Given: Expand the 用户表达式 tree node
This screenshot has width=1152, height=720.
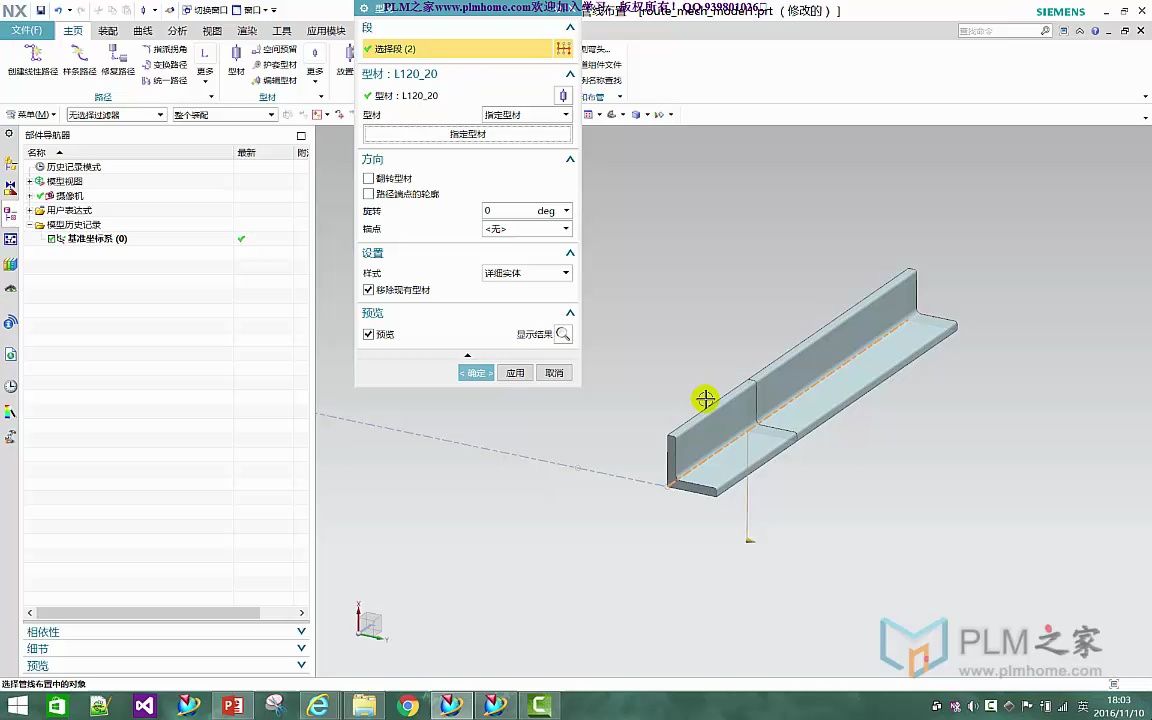Looking at the screenshot, I should point(29,211).
